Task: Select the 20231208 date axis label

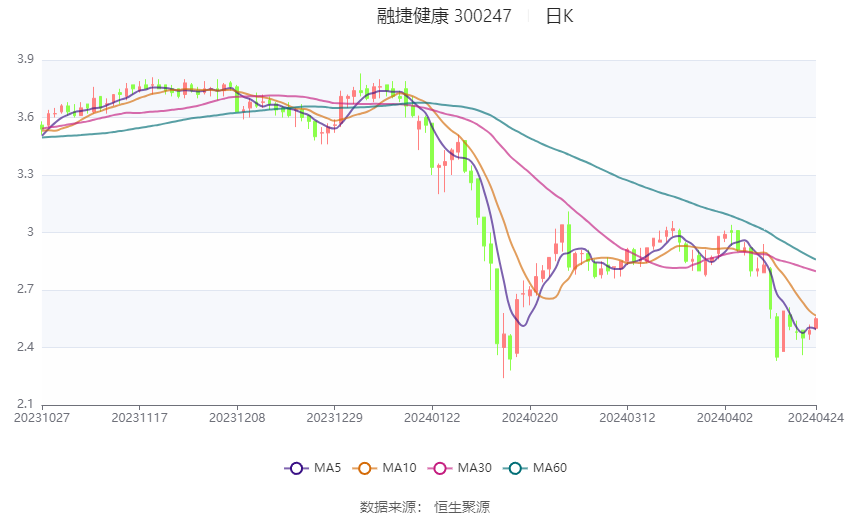Action: tap(237, 418)
